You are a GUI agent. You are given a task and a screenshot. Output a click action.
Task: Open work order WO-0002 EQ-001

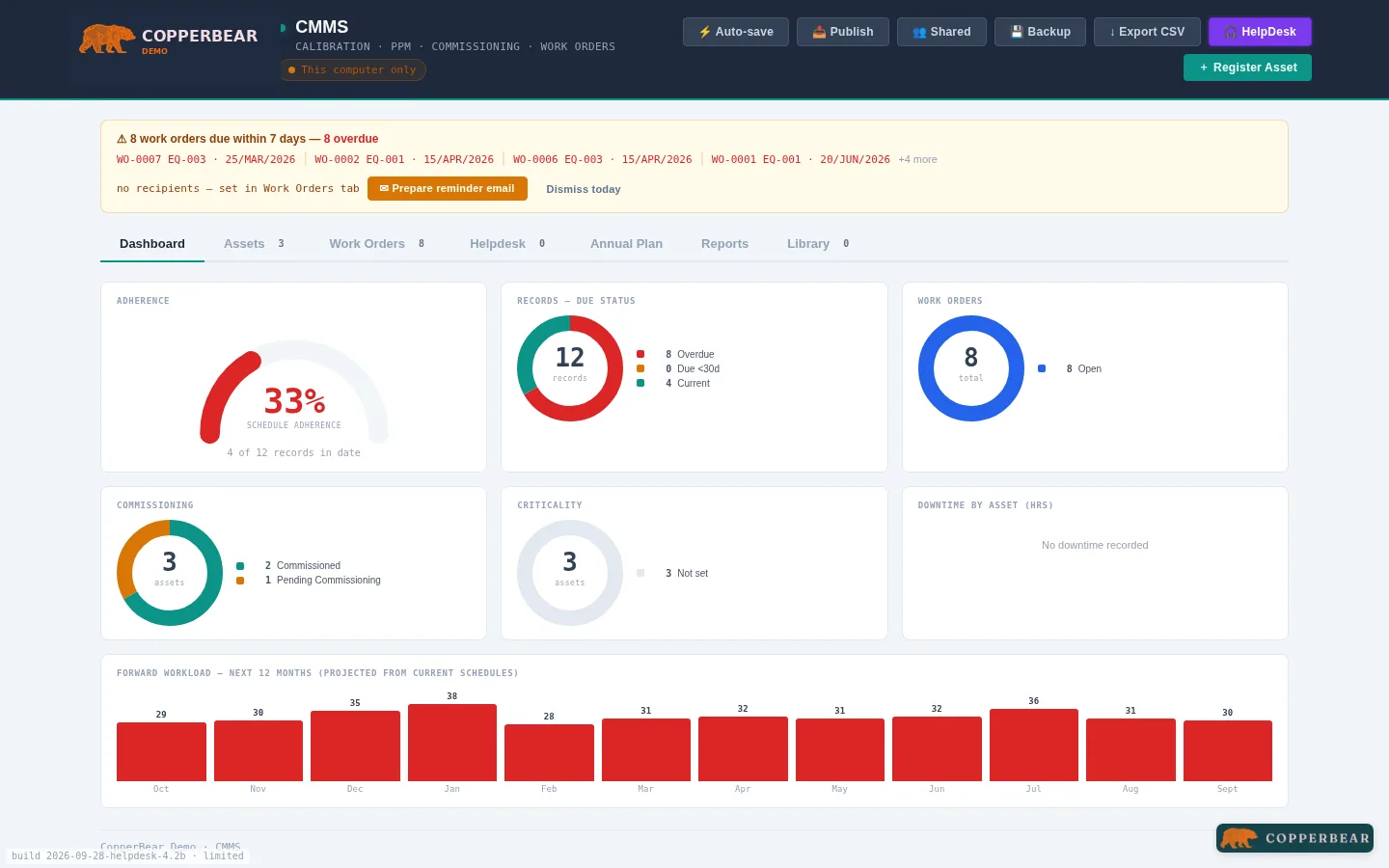pyautogui.click(x=404, y=159)
